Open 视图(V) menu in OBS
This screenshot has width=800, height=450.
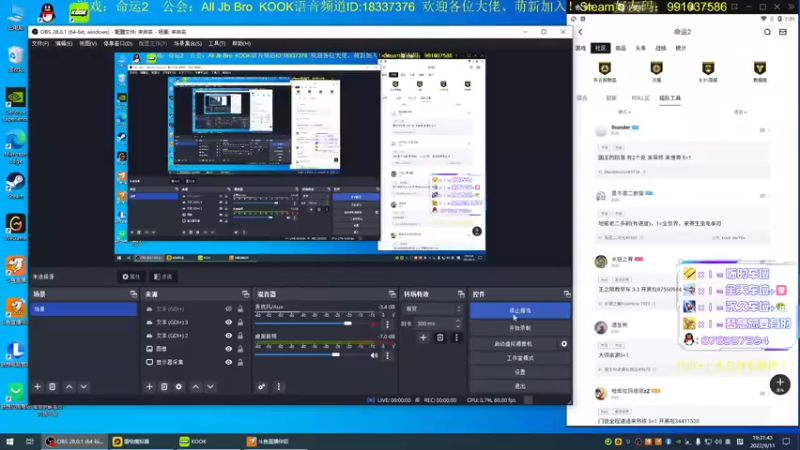click(88, 44)
